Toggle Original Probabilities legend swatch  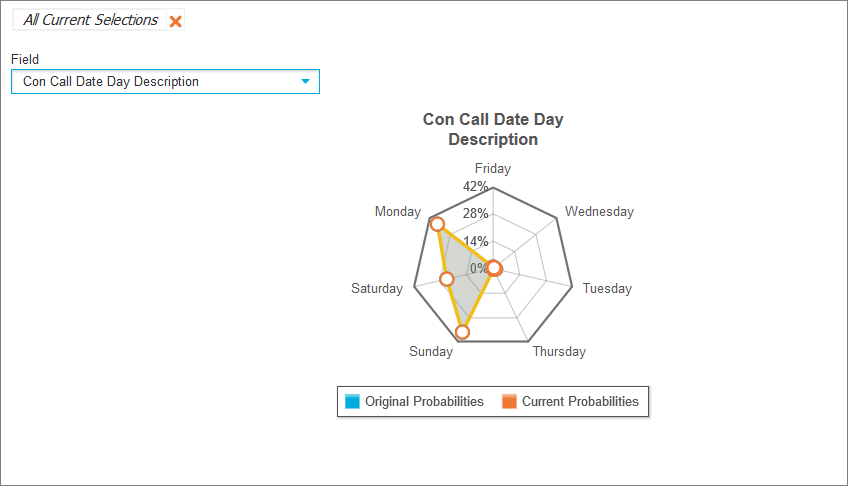[352, 401]
